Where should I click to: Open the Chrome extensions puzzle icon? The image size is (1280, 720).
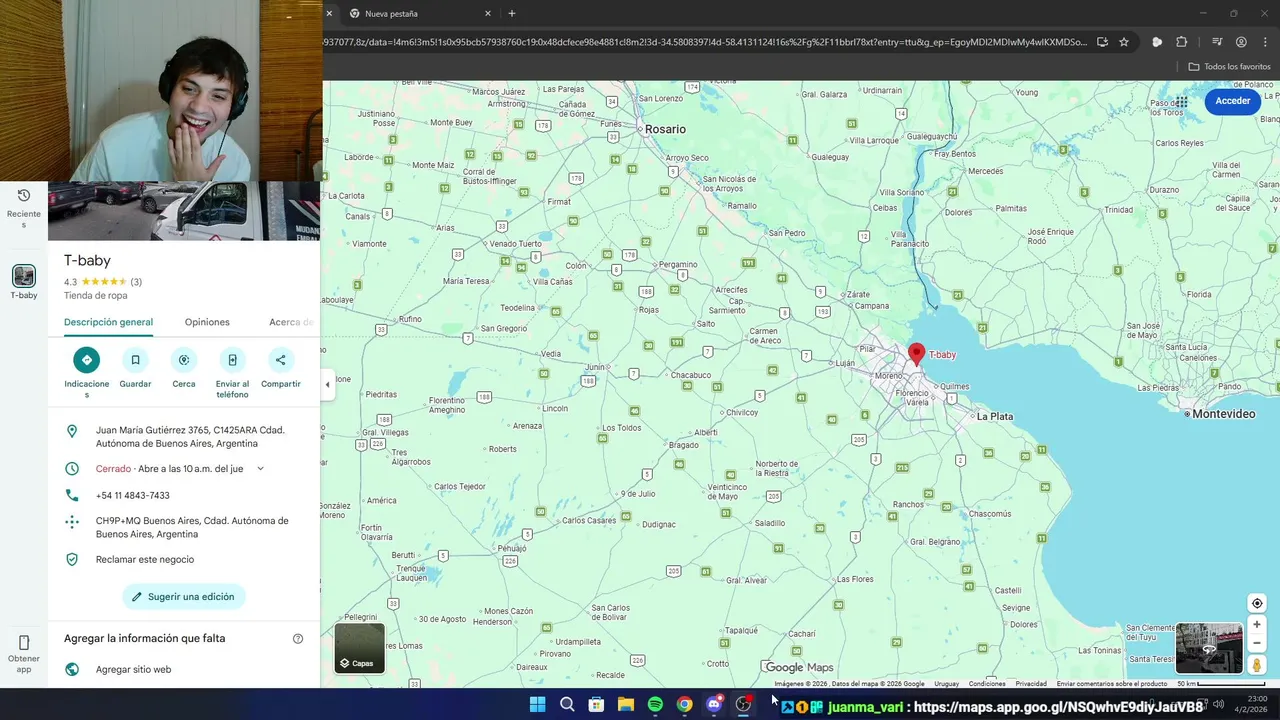(x=1182, y=42)
